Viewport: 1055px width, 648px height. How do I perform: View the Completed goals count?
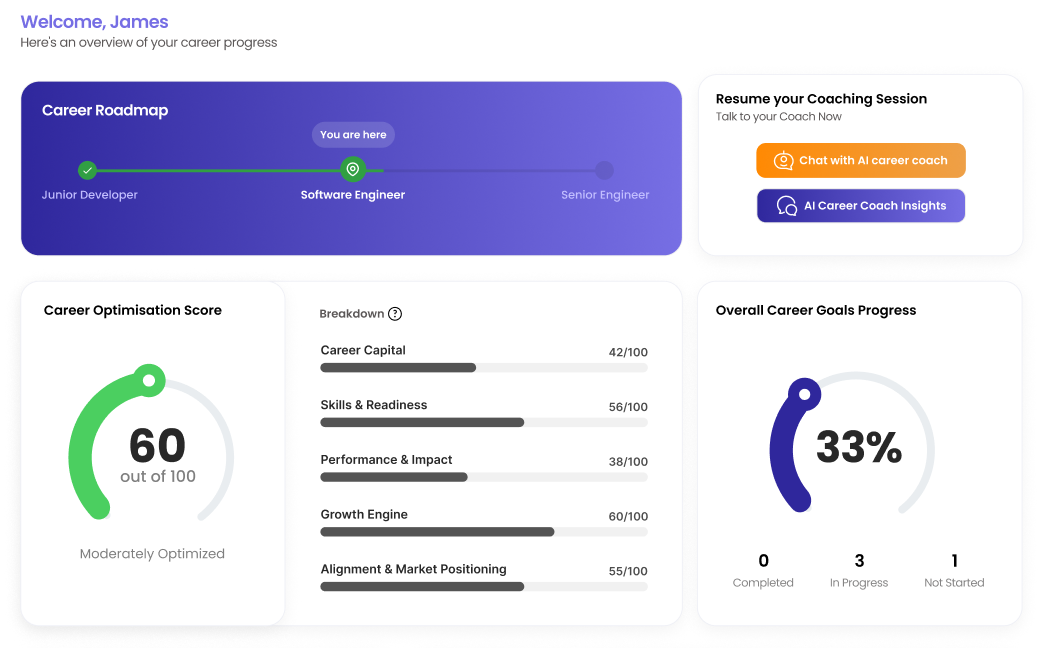(763, 561)
